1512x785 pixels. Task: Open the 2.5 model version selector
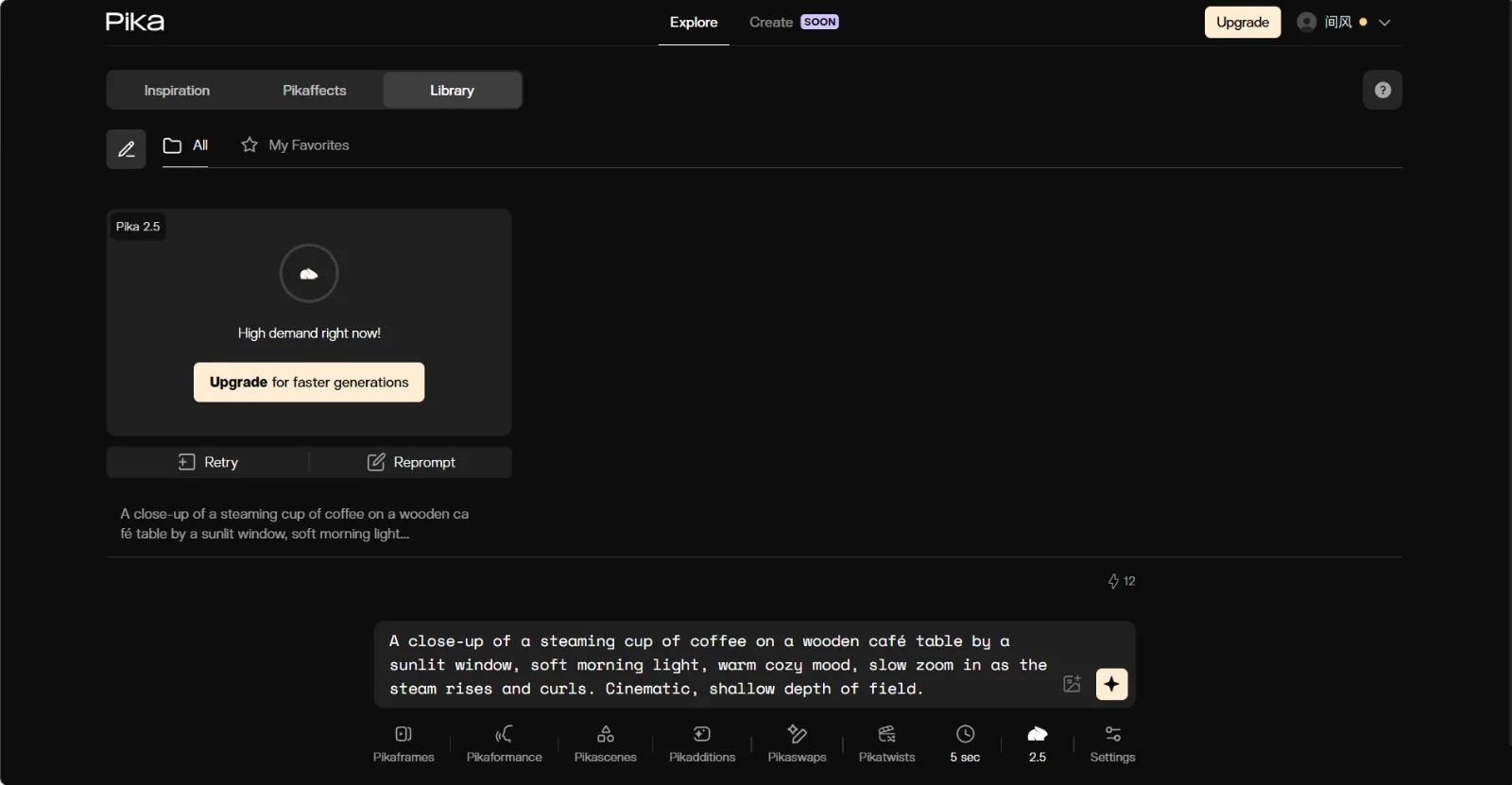click(x=1038, y=743)
